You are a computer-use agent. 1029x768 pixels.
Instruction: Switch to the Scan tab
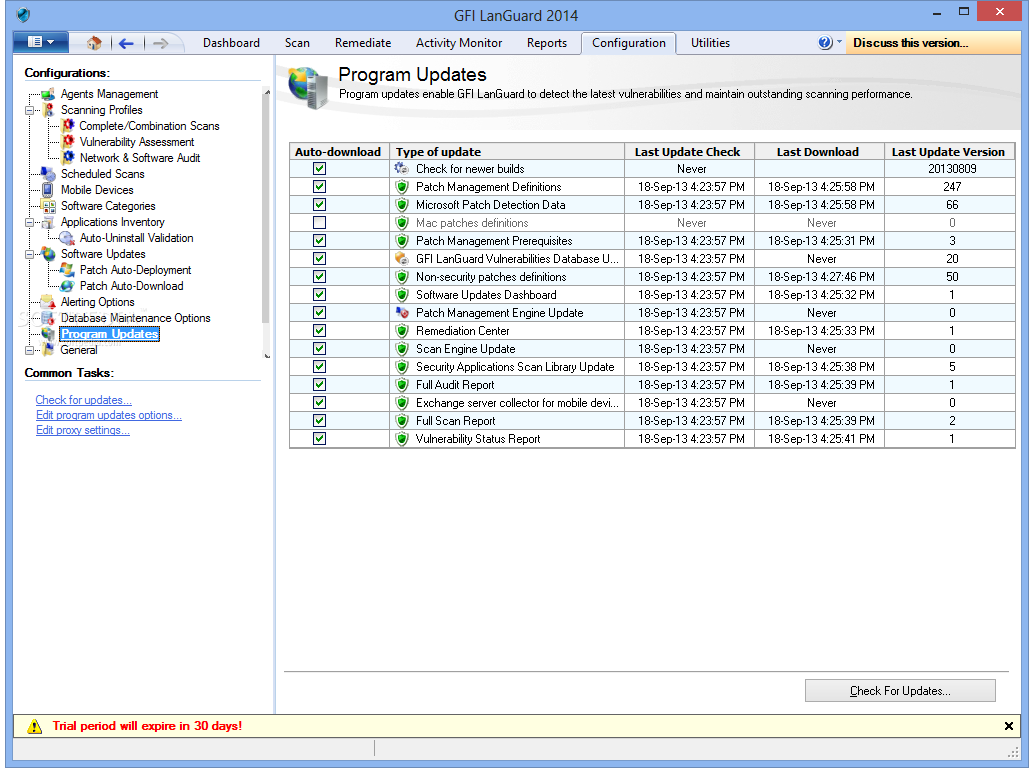click(297, 43)
